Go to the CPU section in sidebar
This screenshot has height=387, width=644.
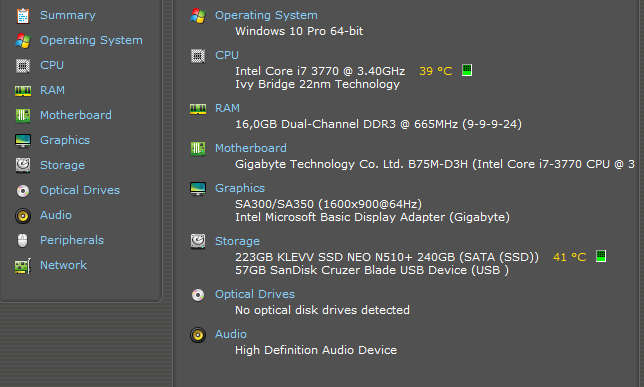point(52,65)
